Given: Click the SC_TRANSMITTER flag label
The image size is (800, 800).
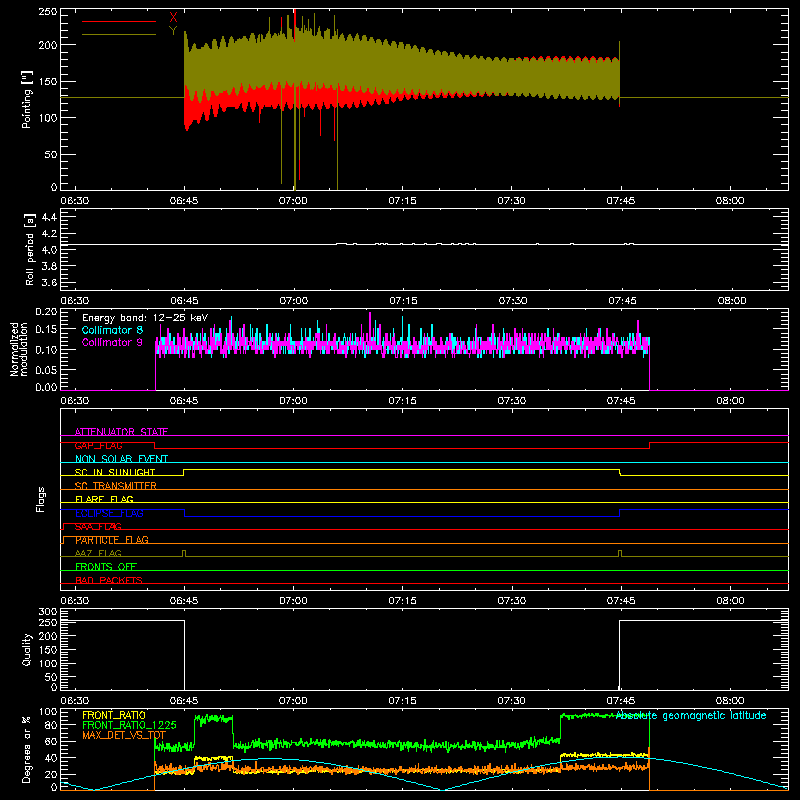Looking at the screenshot, I should (x=116, y=486).
